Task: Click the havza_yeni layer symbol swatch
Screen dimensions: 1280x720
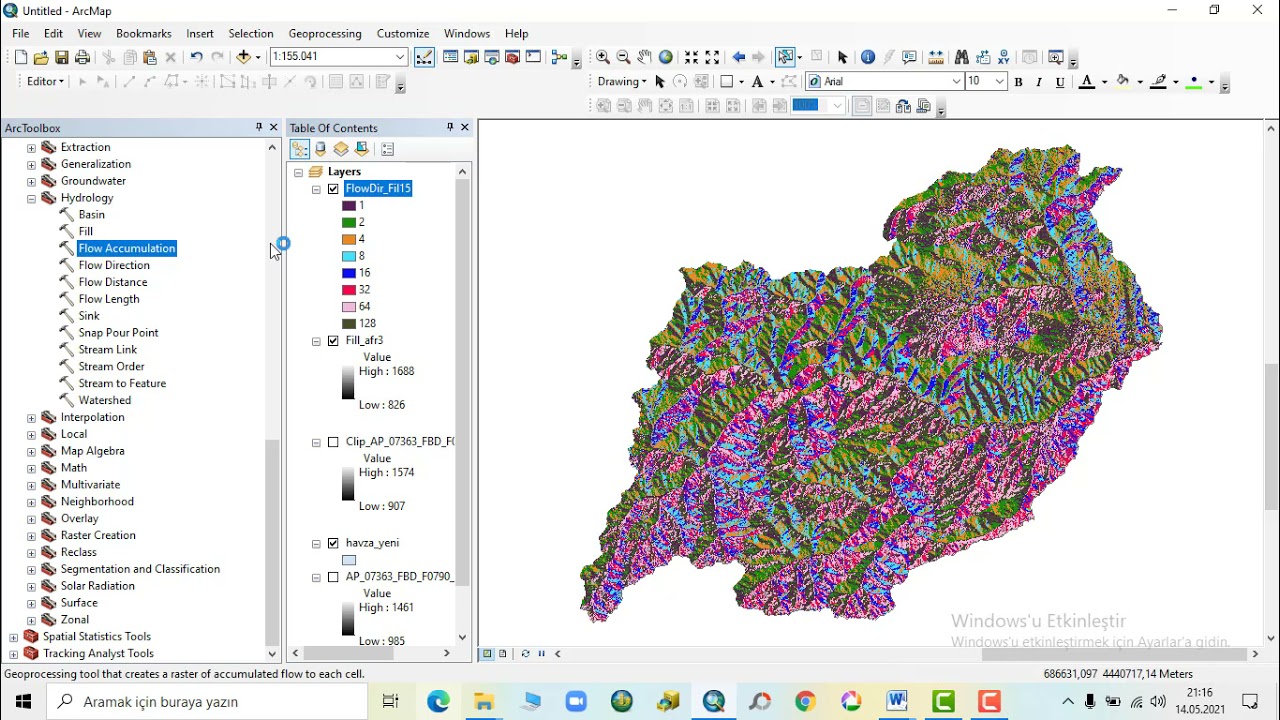Action: [x=349, y=560]
